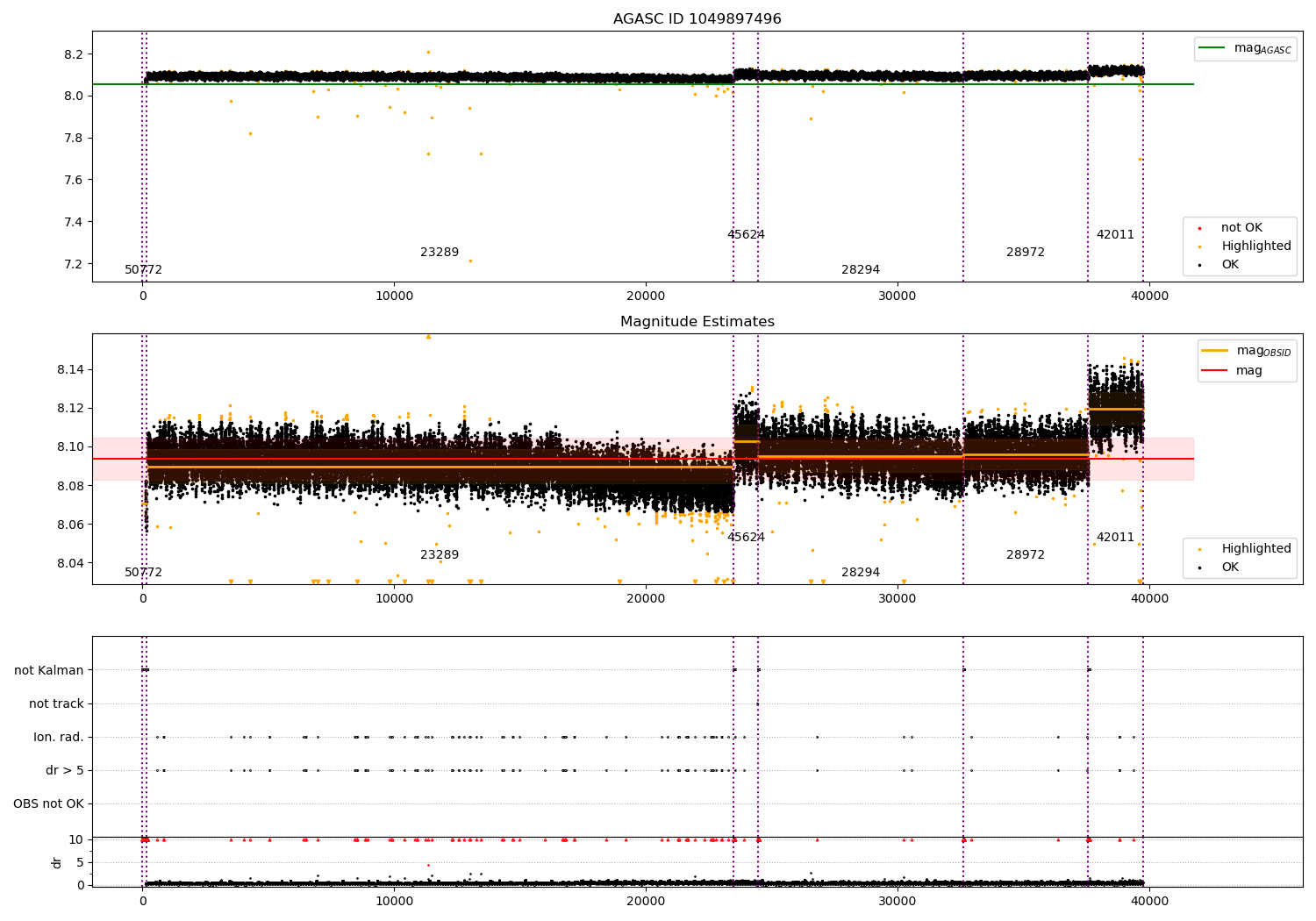The image size is (1316, 921).
Task: Select 'not OK' in the top panel legend
Action: click(x=1241, y=228)
